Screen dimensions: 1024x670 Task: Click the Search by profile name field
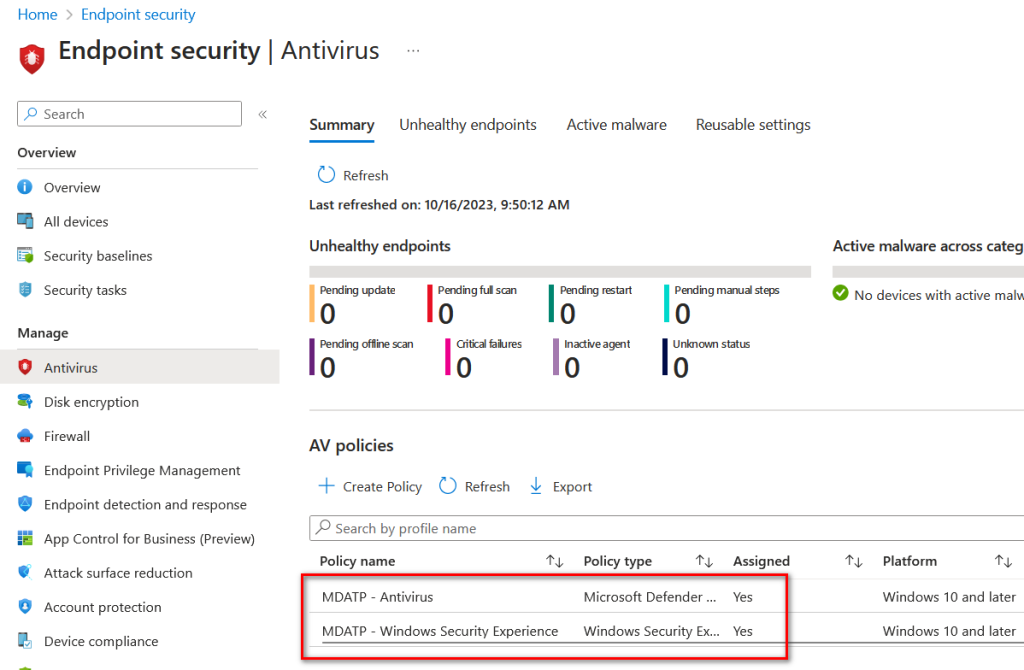click(666, 528)
